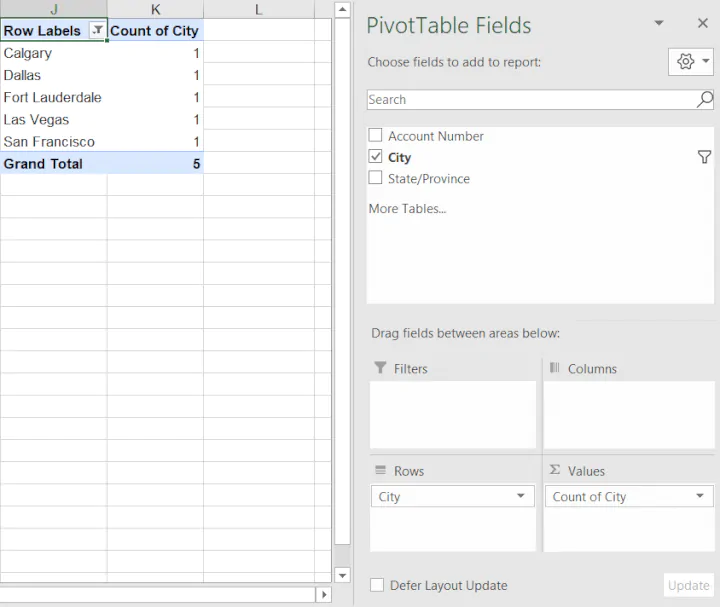
Task: Select the column K header
Action: coord(155,9)
